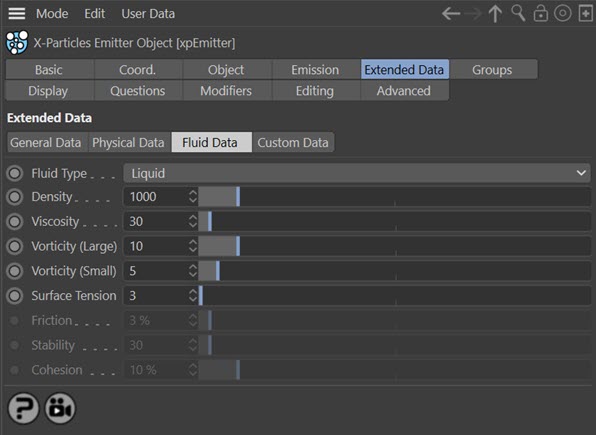The height and width of the screenshot is (435, 596).
Task: Click the Surface Tension parameter label
Action: [74, 295]
